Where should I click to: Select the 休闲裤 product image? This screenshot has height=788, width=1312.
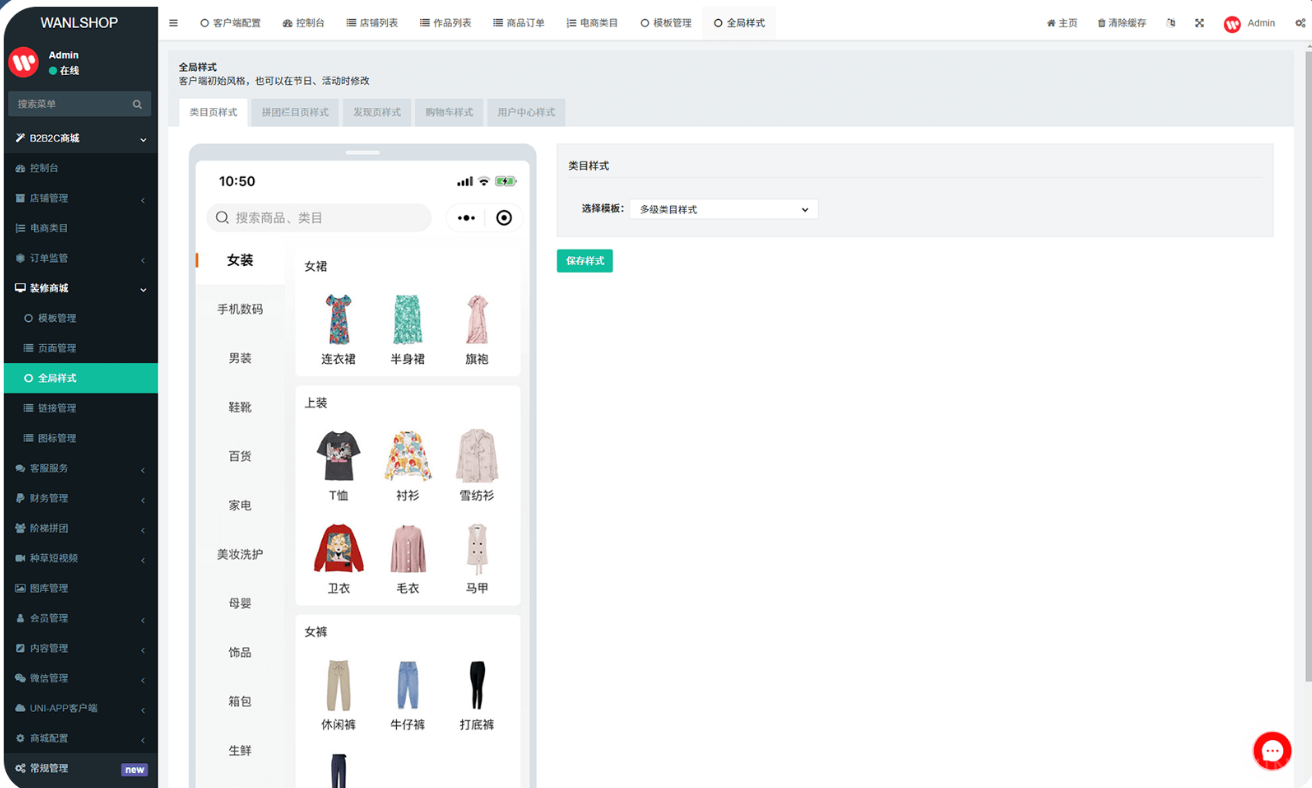click(338, 685)
